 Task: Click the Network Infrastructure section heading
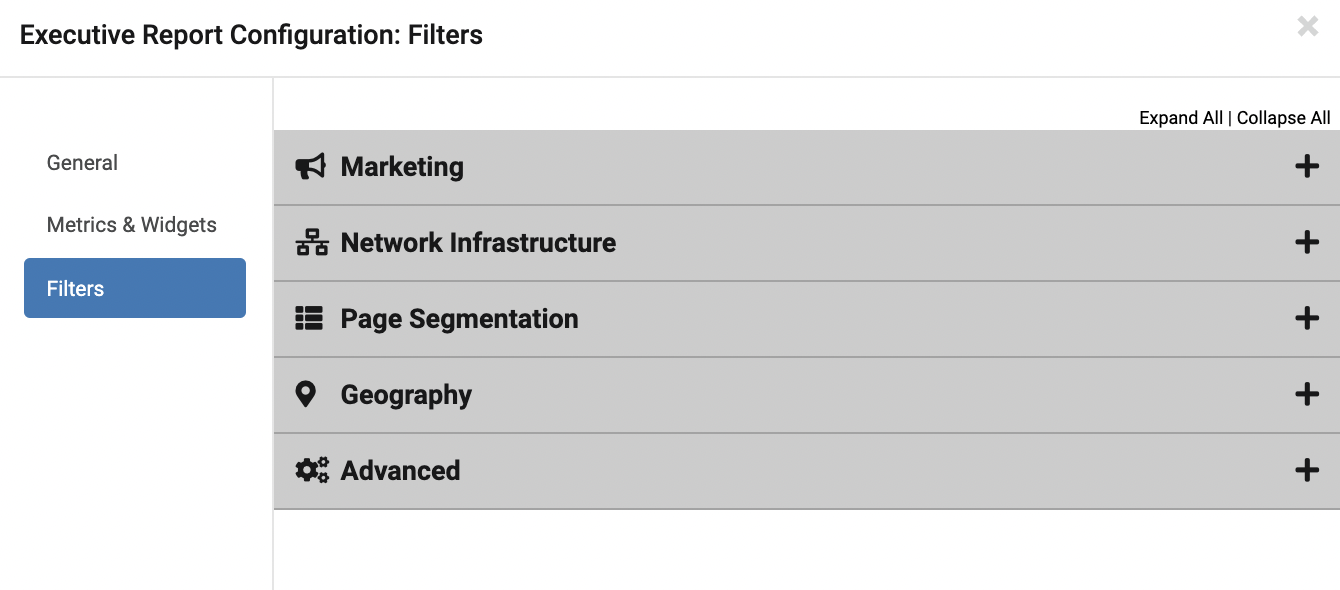tap(478, 243)
